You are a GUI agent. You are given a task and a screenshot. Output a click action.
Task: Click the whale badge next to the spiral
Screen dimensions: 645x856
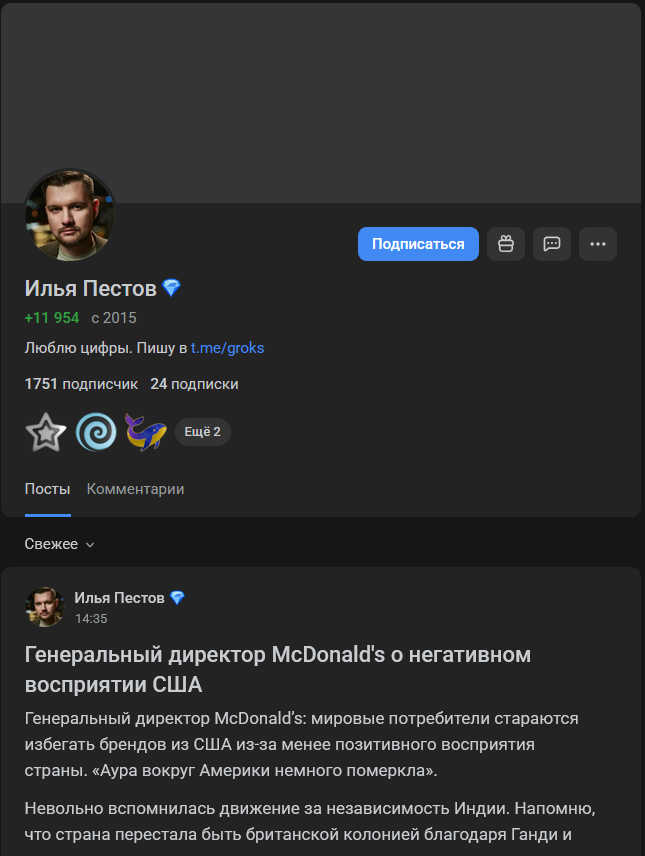[x=145, y=430]
